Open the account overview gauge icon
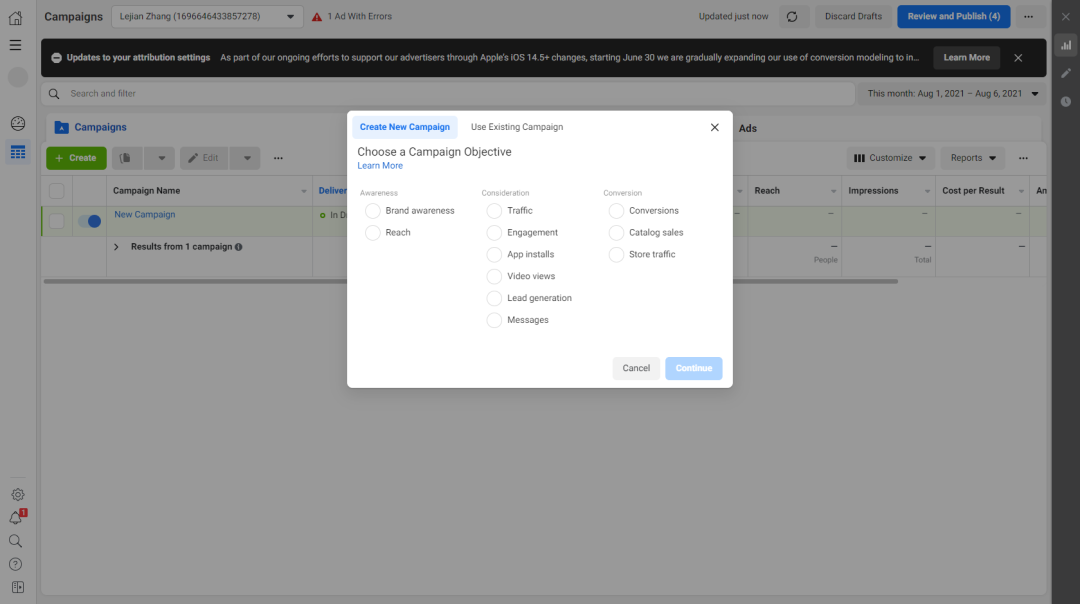Viewport: 1080px width, 604px height. [x=18, y=123]
